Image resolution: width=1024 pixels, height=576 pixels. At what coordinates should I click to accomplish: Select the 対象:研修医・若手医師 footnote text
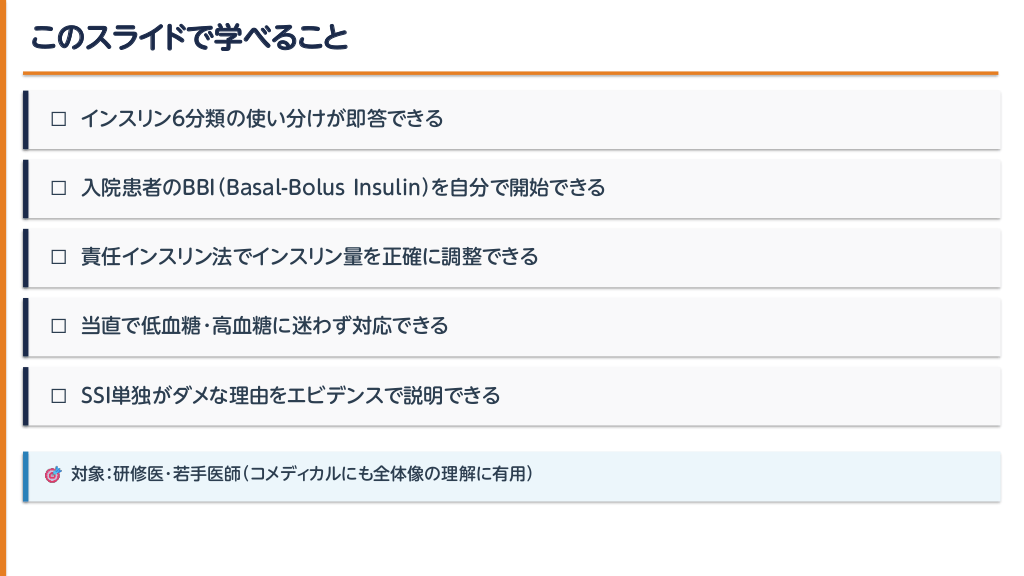[157, 475]
